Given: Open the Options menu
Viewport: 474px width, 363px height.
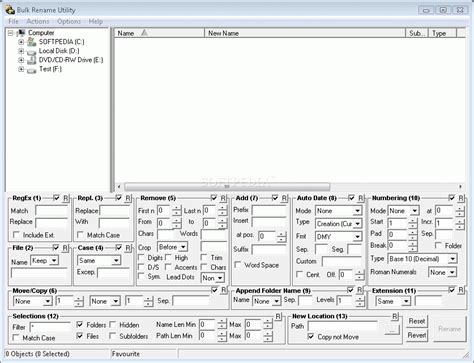Looking at the screenshot, I should (69, 21).
